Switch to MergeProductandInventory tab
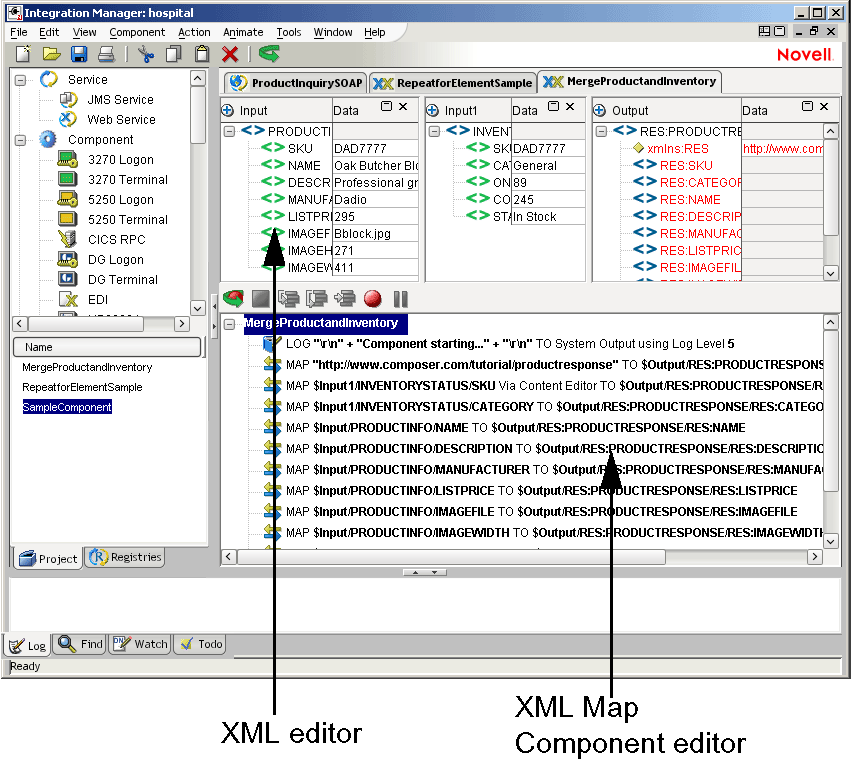This screenshot has height=760, width=852. click(x=629, y=81)
